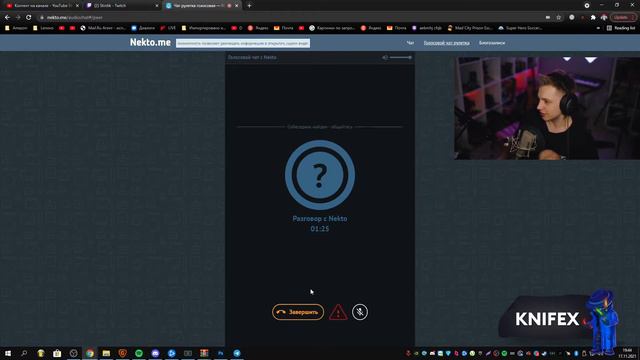Screen dimensions: 640x360
Task: Adjust the voice chat volume slider
Action: point(400,58)
